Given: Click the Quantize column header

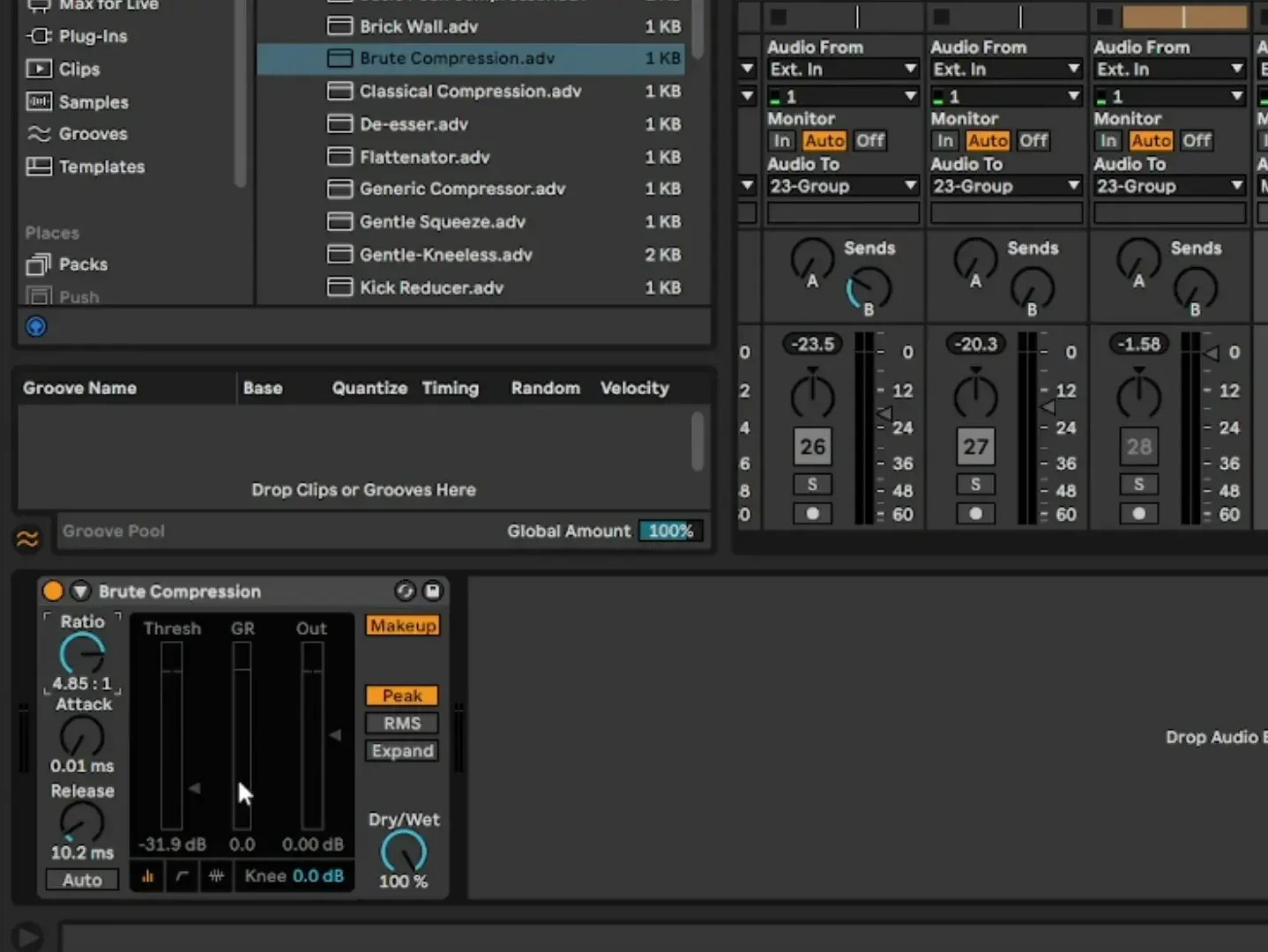Looking at the screenshot, I should 369,388.
